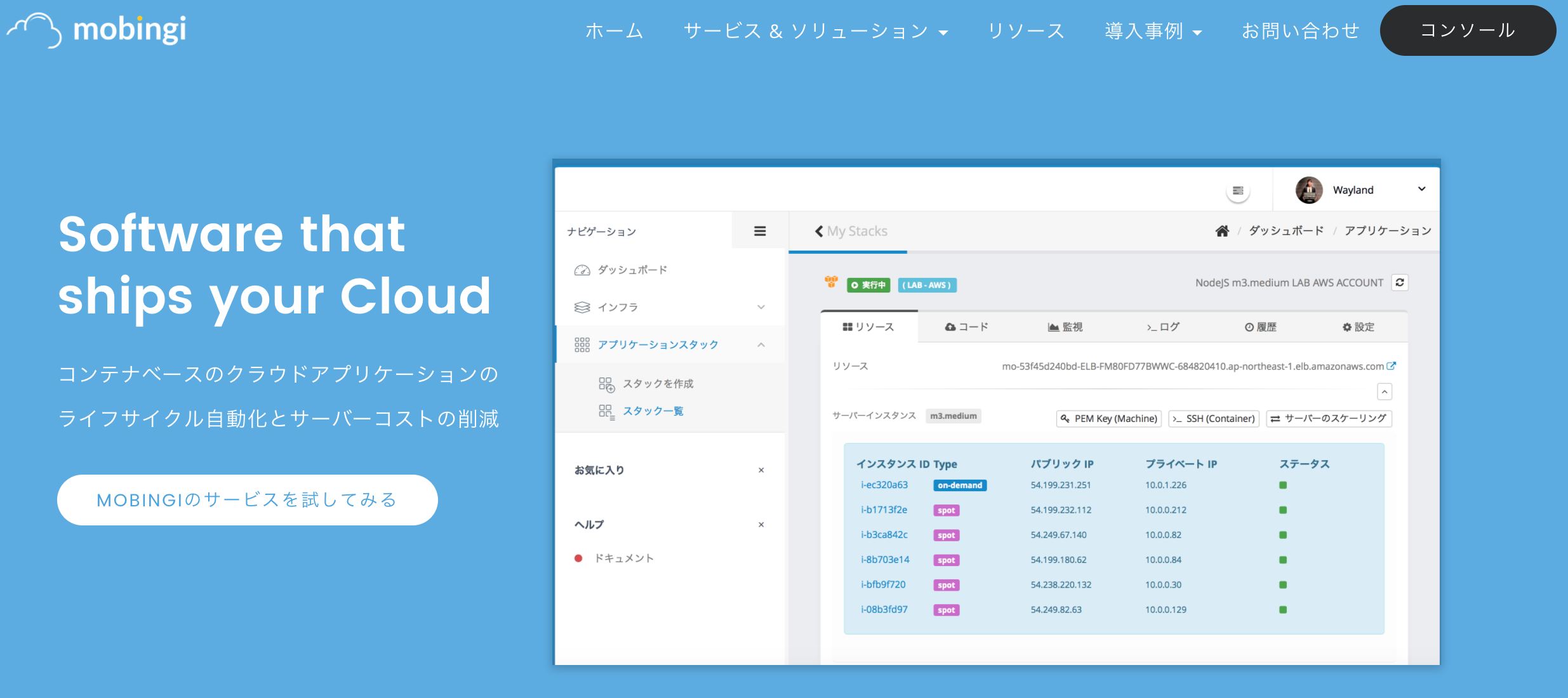Click the コンソール button

(x=1468, y=30)
